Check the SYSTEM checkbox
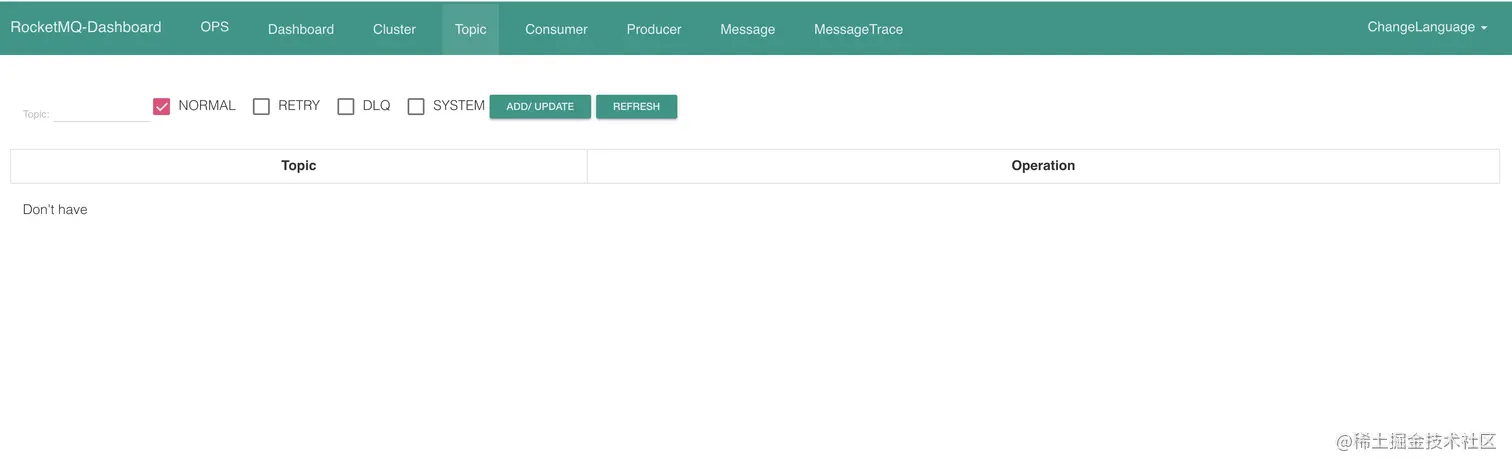The height and width of the screenshot is (467, 1512). (416, 106)
